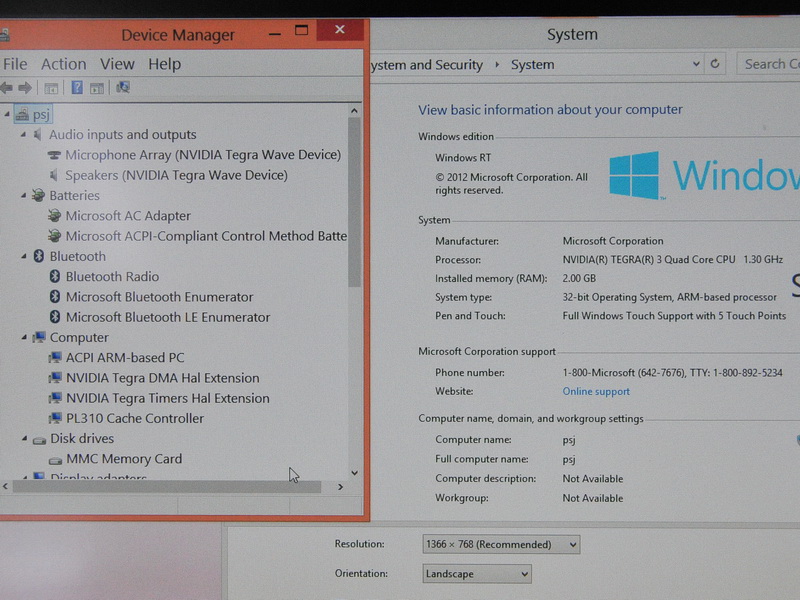Click the Device Manager vertical scrollbar thumb
This screenshot has width=800, height=600.
355,202
